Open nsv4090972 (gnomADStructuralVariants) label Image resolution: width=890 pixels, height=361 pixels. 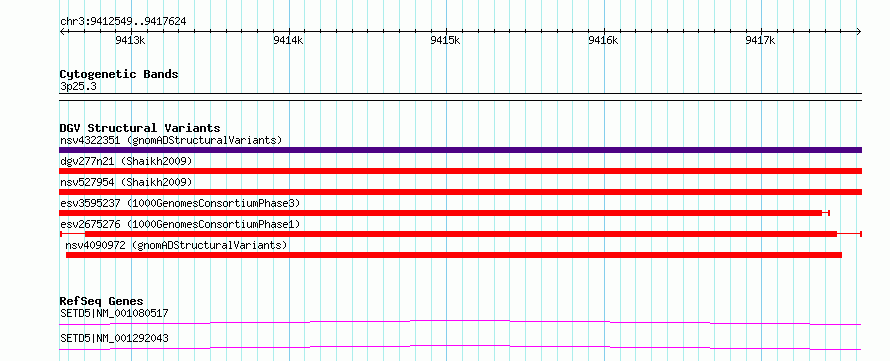click(177, 245)
